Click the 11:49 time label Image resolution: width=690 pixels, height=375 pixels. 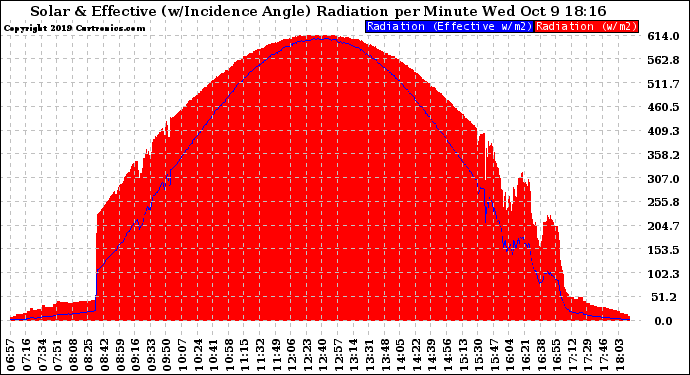tap(276, 355)
